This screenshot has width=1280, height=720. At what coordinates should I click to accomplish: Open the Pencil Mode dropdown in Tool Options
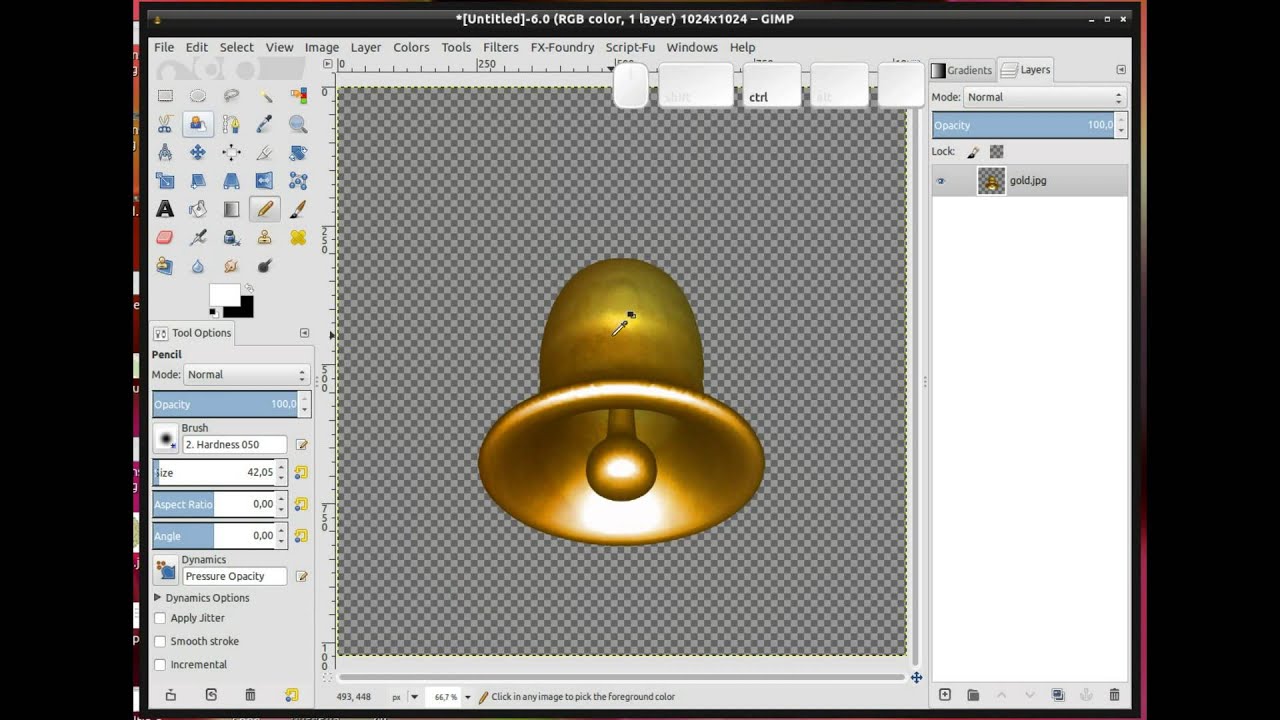[x=246, y=374]
